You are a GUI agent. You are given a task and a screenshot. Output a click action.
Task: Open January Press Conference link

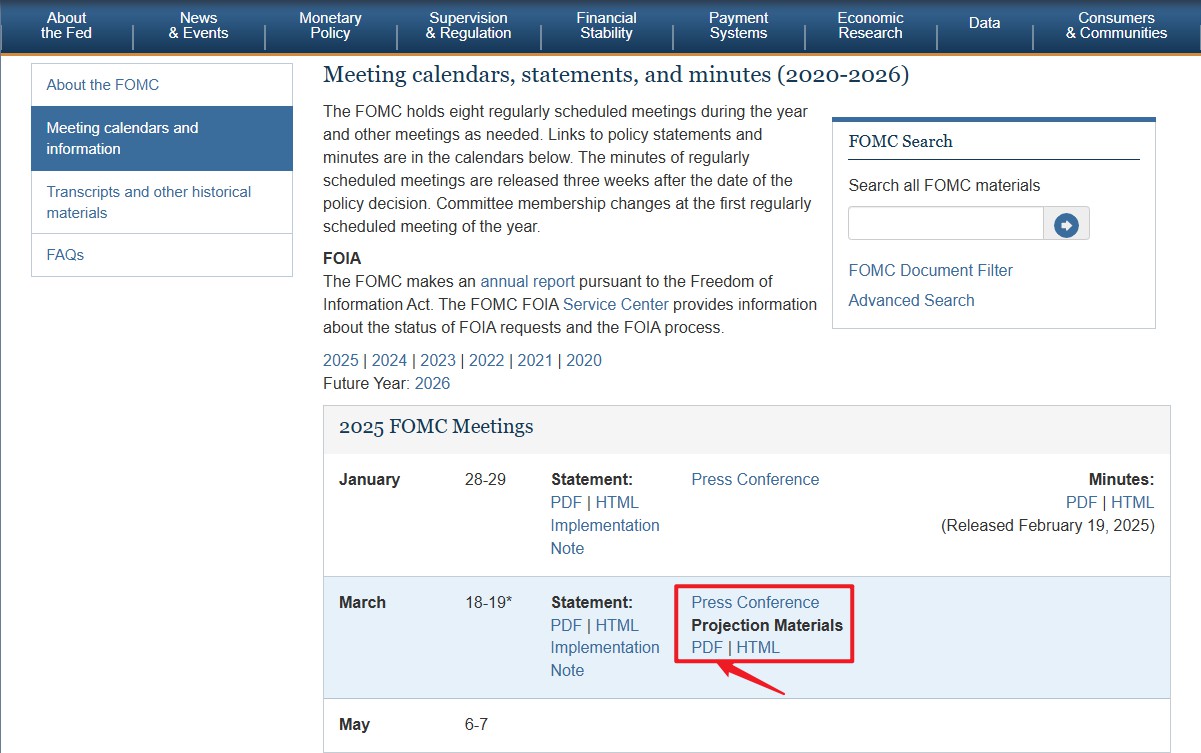[755, 479]
